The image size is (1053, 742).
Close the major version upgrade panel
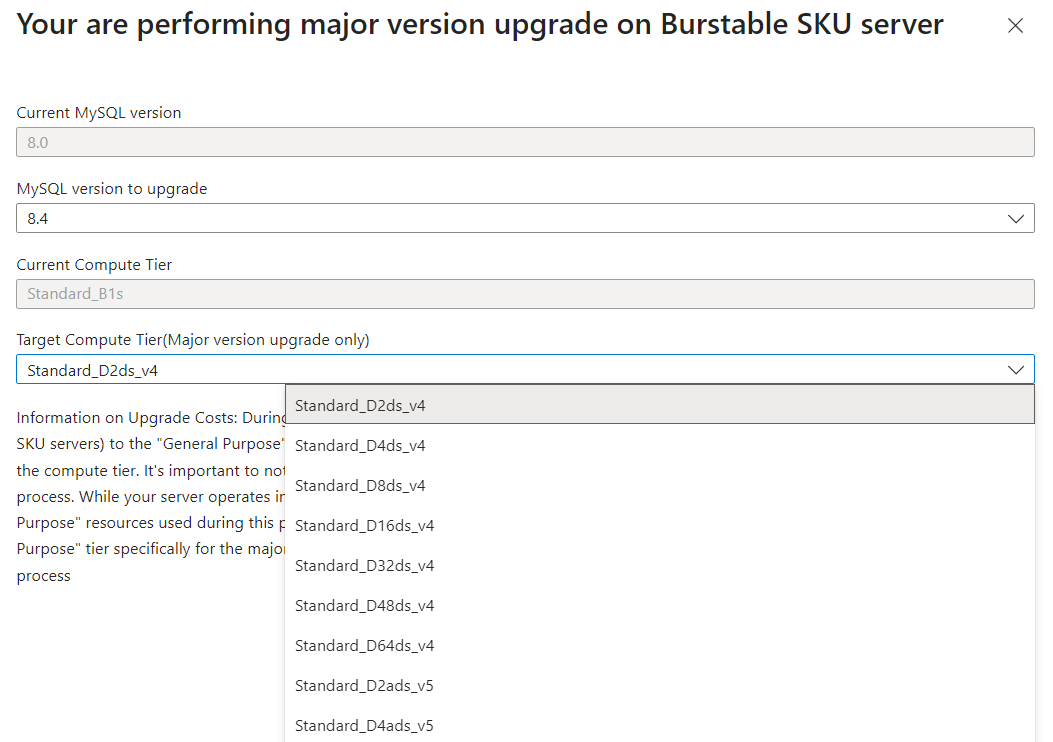pos(1015,27)
